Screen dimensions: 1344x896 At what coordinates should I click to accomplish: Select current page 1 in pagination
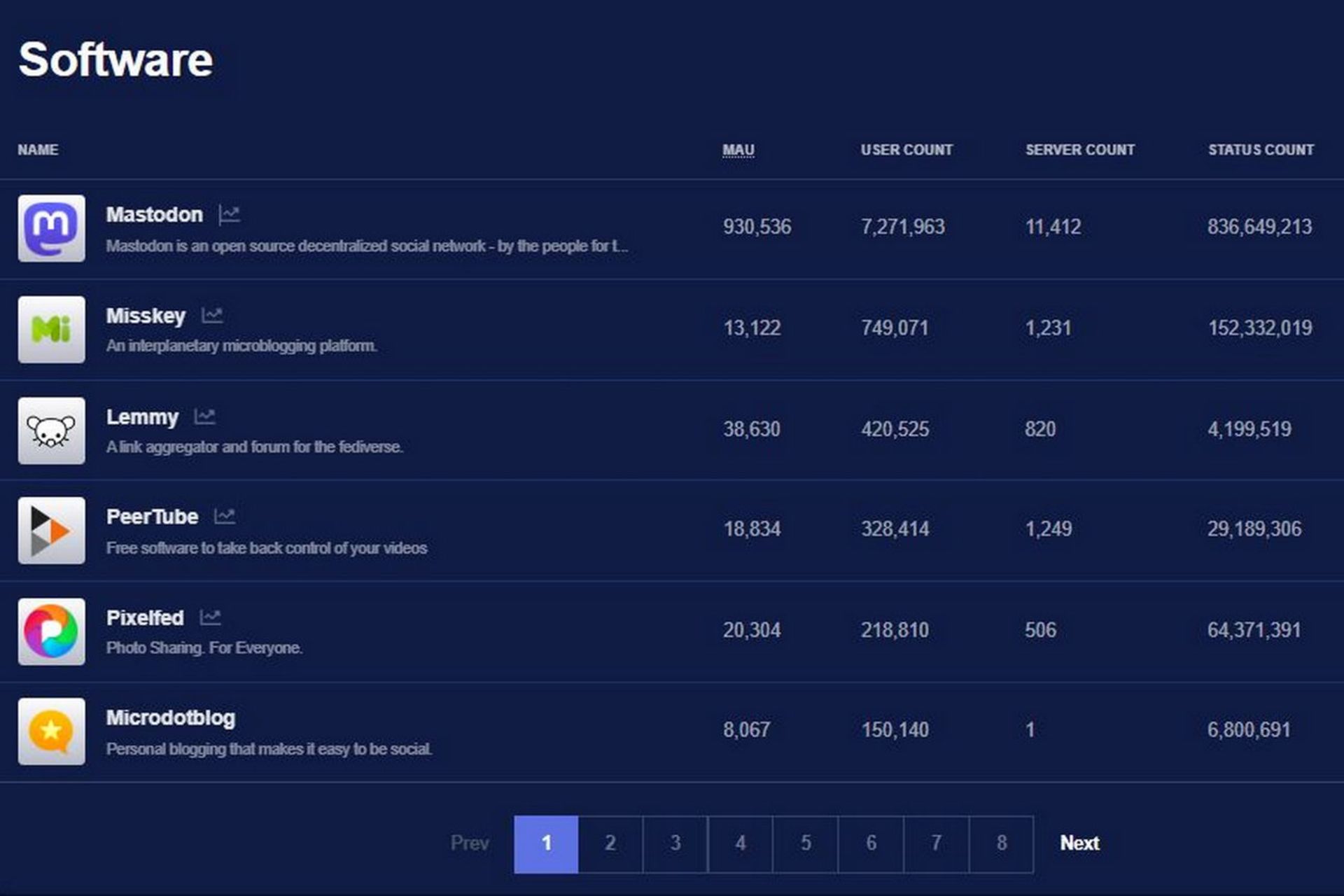coord(546,844)
